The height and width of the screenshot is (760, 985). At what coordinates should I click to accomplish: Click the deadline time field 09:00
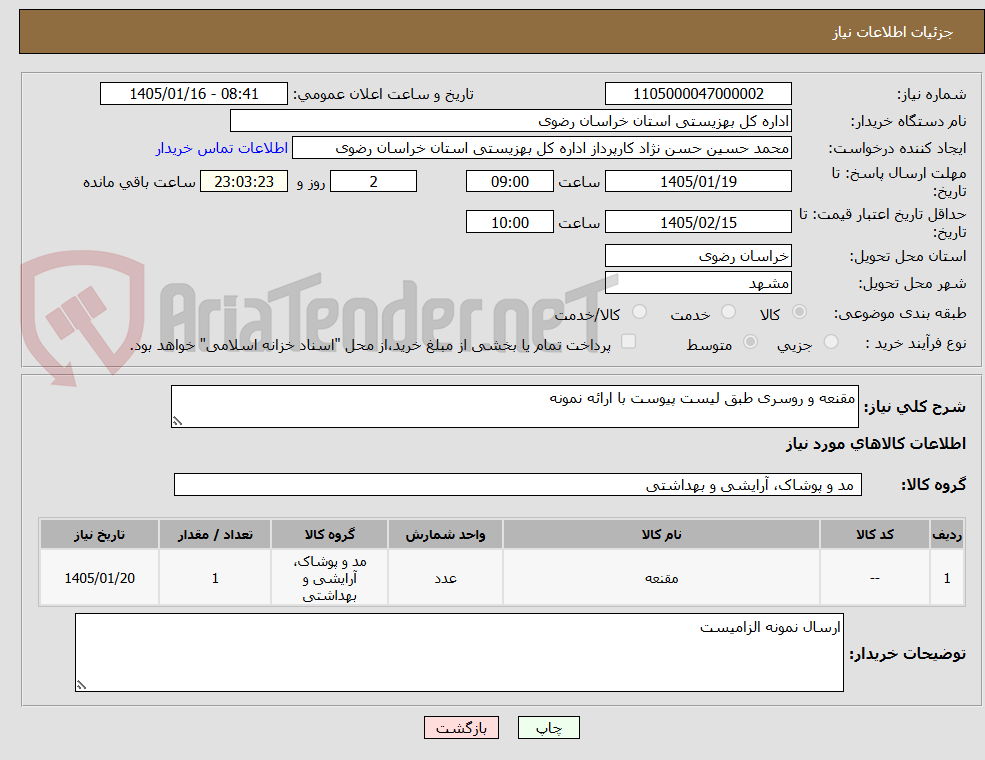(509, 182)
